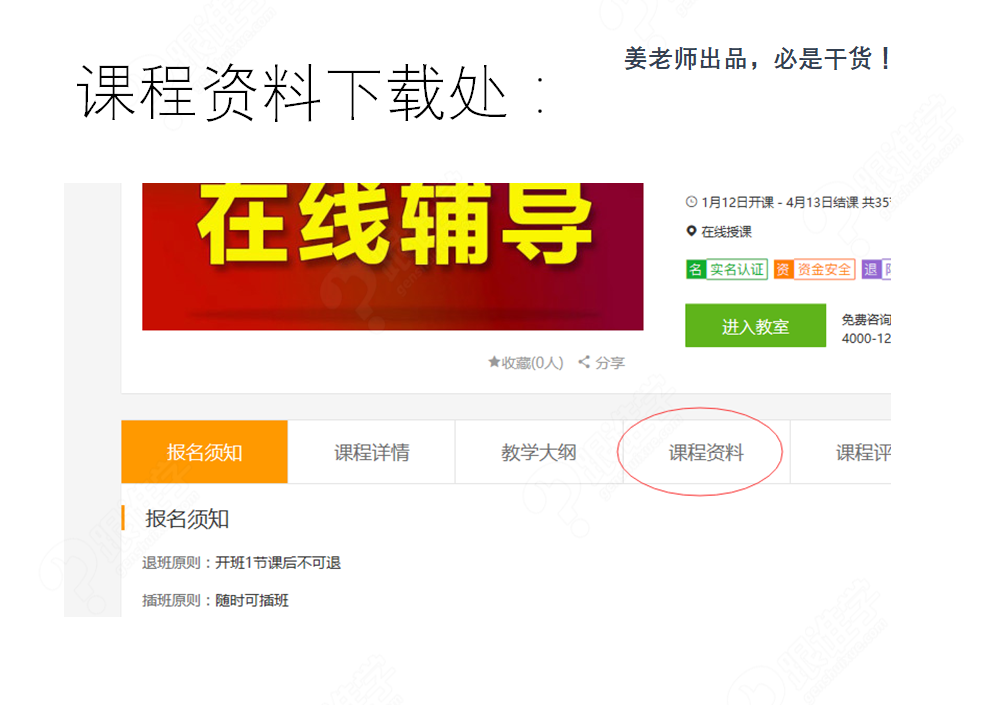
Task: Click the 实名认证 label
Action: [x=737, y=269]
